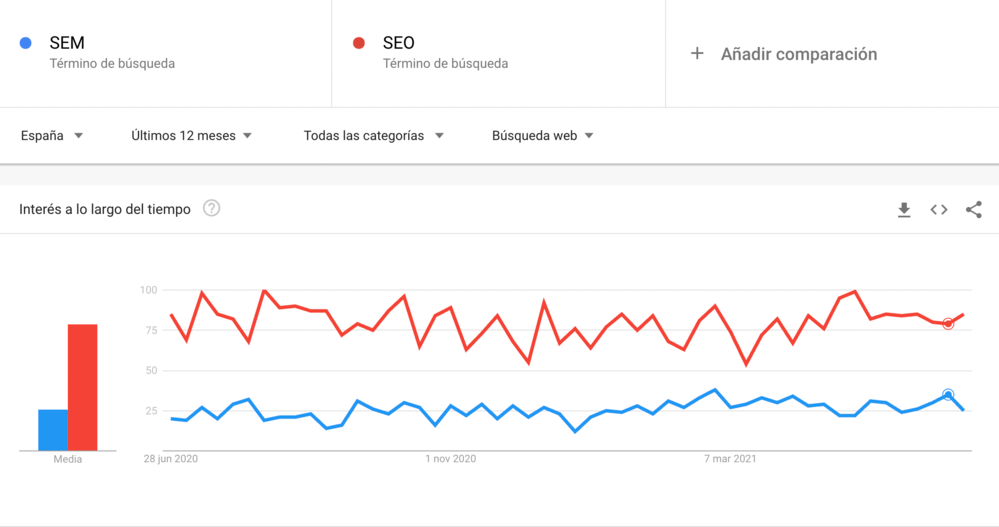Download the interest over time chart

pos(904,210)
